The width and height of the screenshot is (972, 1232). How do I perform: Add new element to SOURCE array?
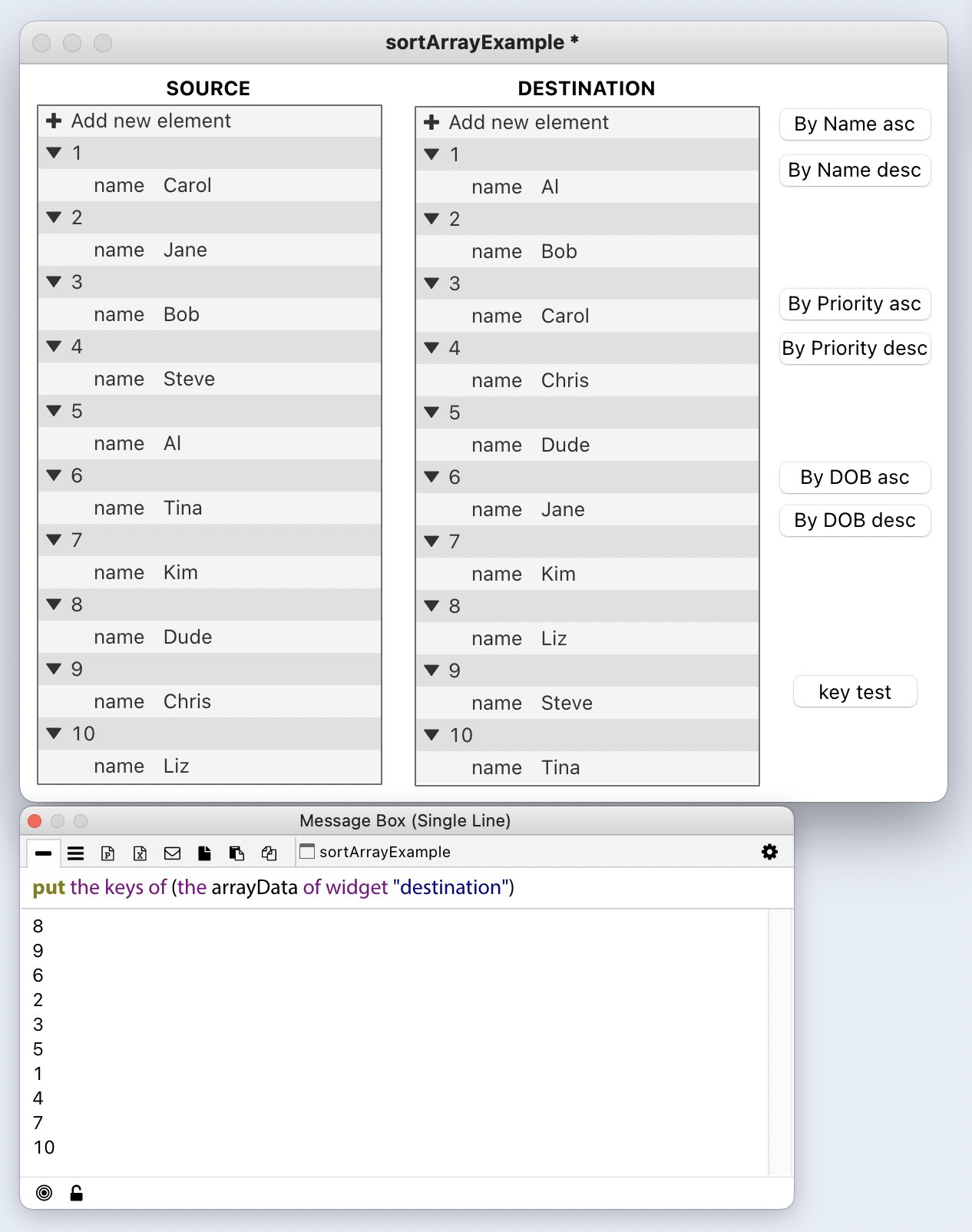tap(140, 121)
